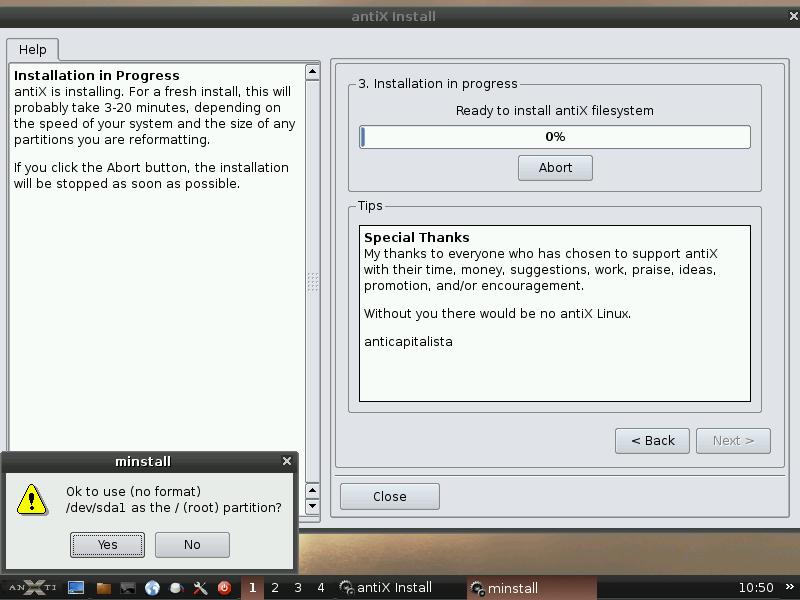Image resolution: width=800 pixels, height=600 pixels.
Task: Click the red power logout icon
Action: pos(224,588)
